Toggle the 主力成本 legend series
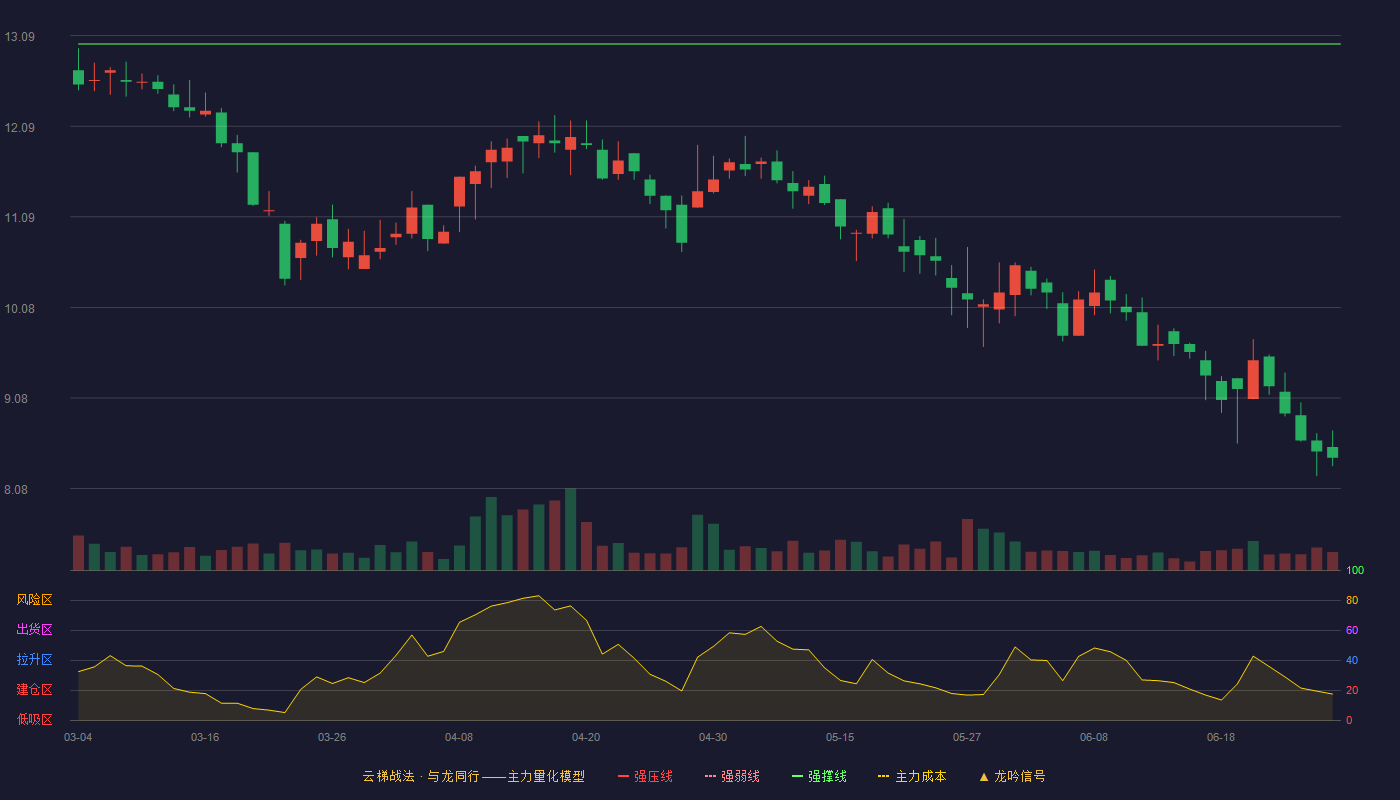 (912, 776)
